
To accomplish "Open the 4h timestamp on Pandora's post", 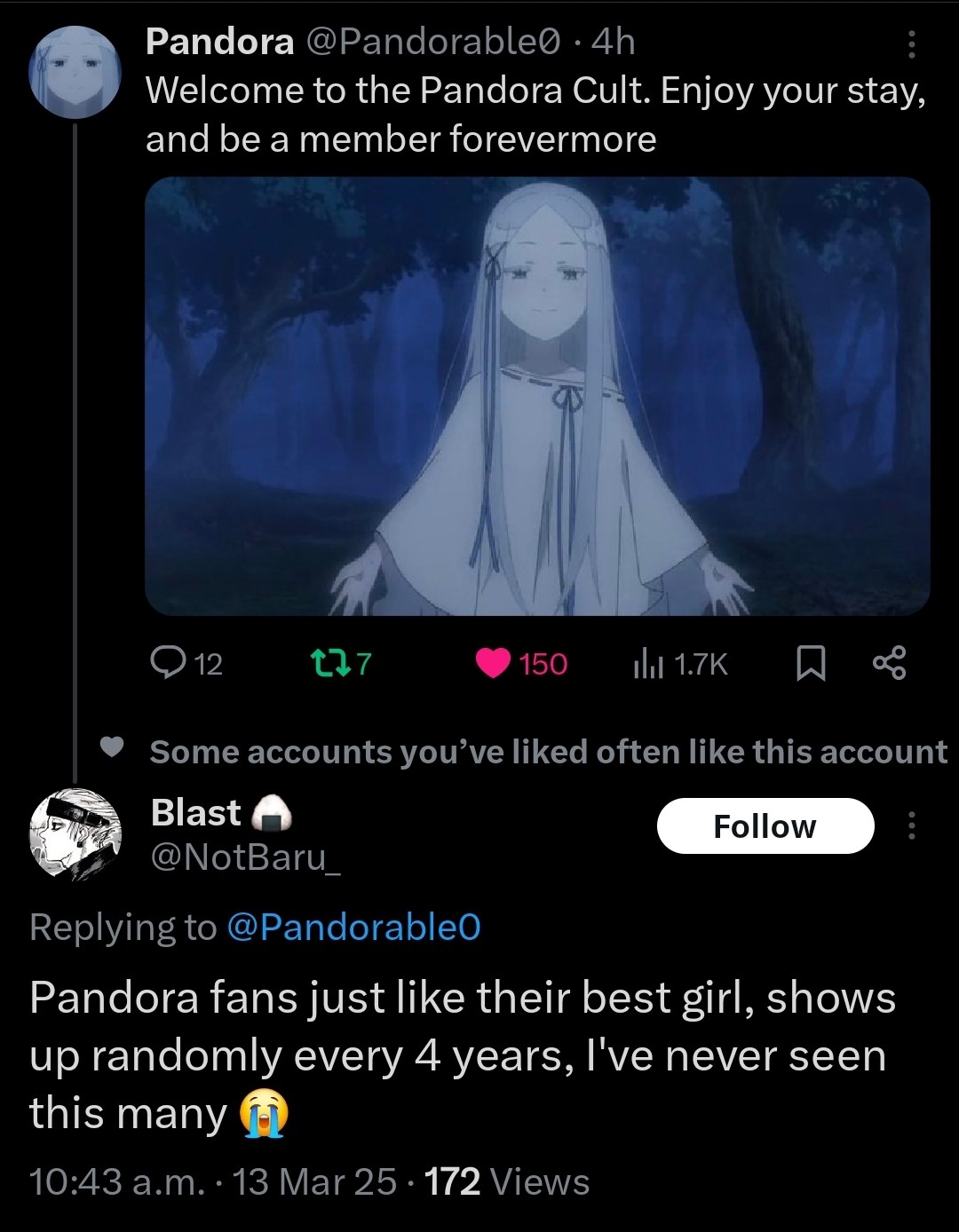I will (x=614, y=42).
